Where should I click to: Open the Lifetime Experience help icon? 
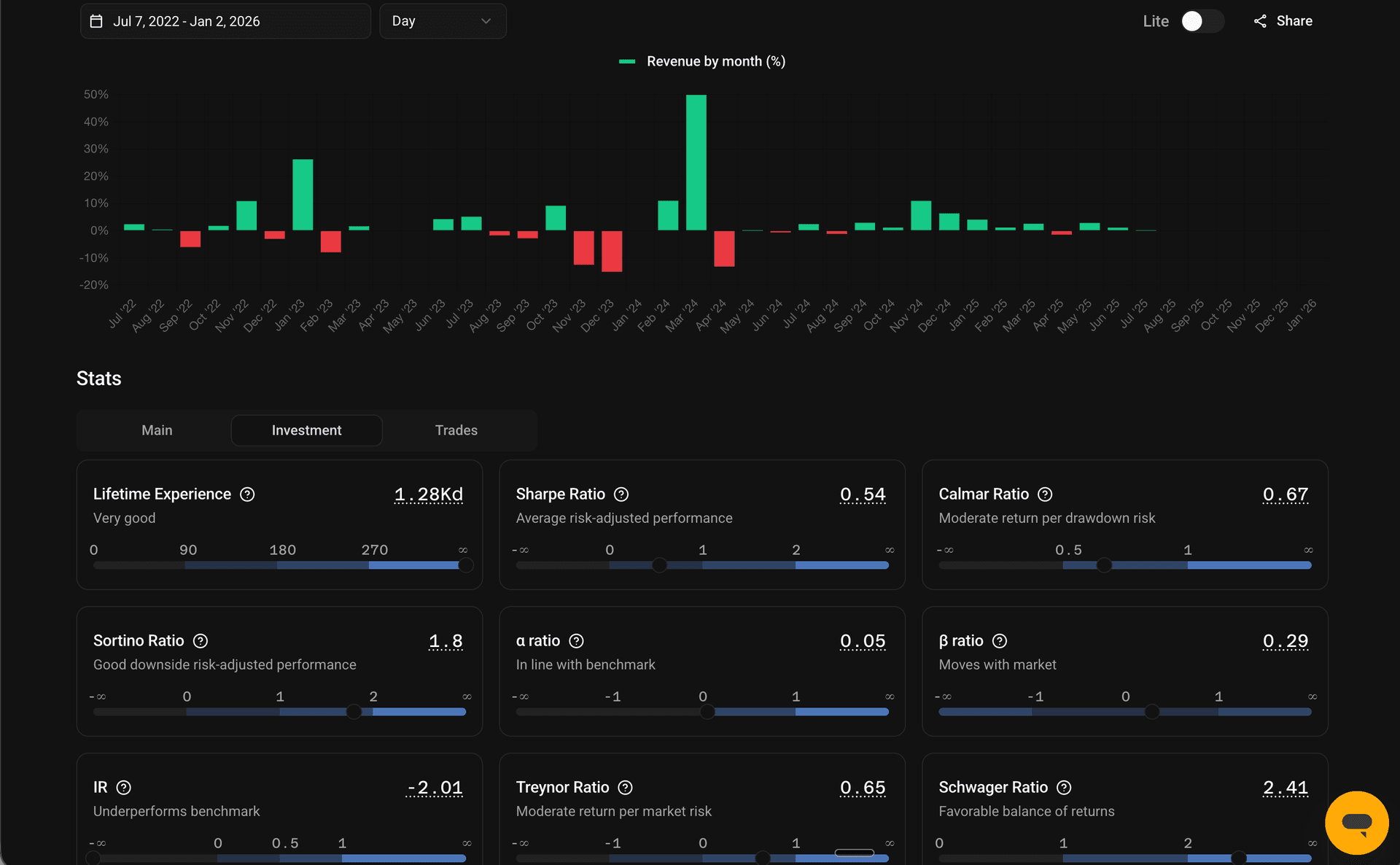click(x=246, y=494)
